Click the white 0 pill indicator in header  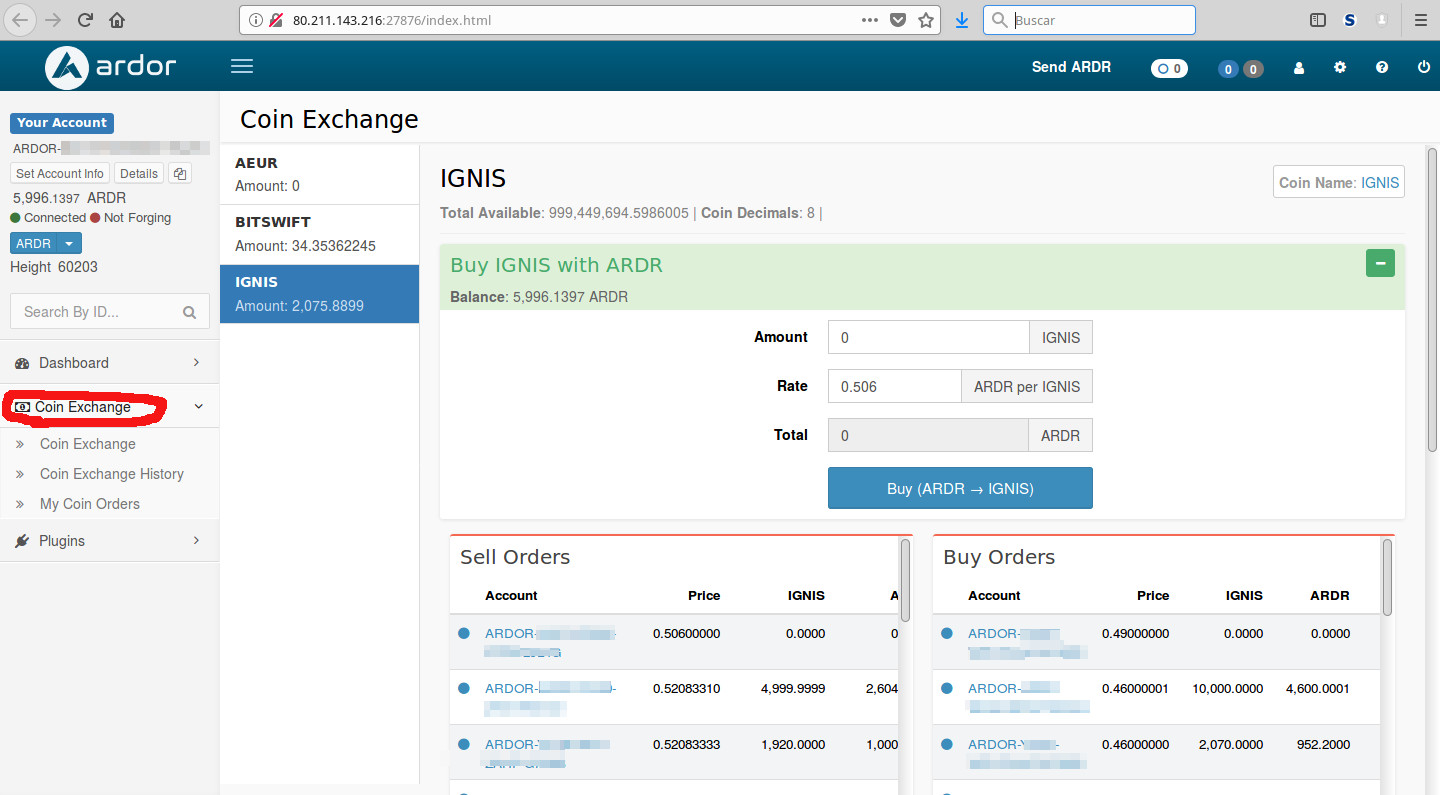(1169, 69)
